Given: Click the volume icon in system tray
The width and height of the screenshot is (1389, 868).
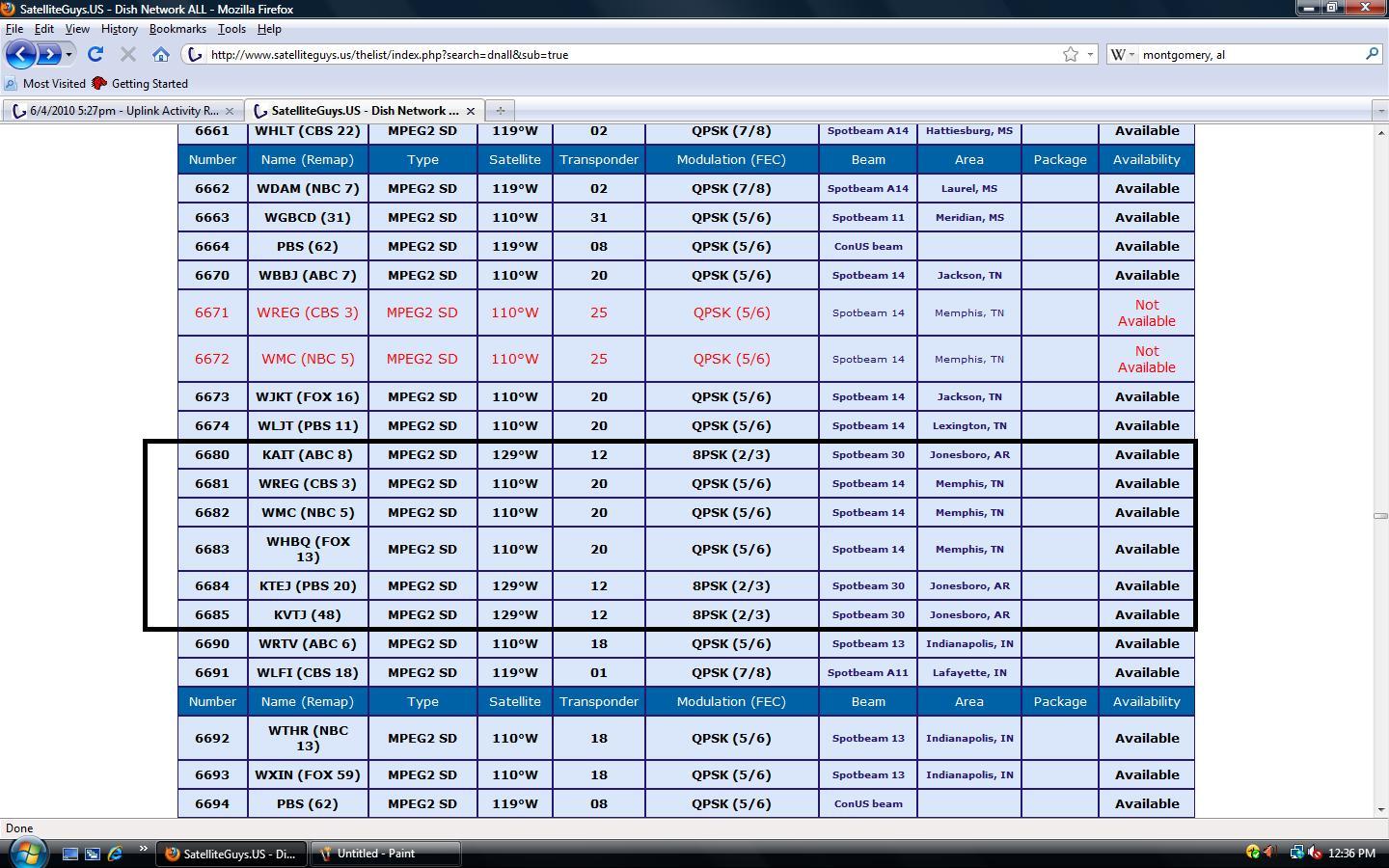Looking at the screenshot, I should click(x=1314, y=853).
